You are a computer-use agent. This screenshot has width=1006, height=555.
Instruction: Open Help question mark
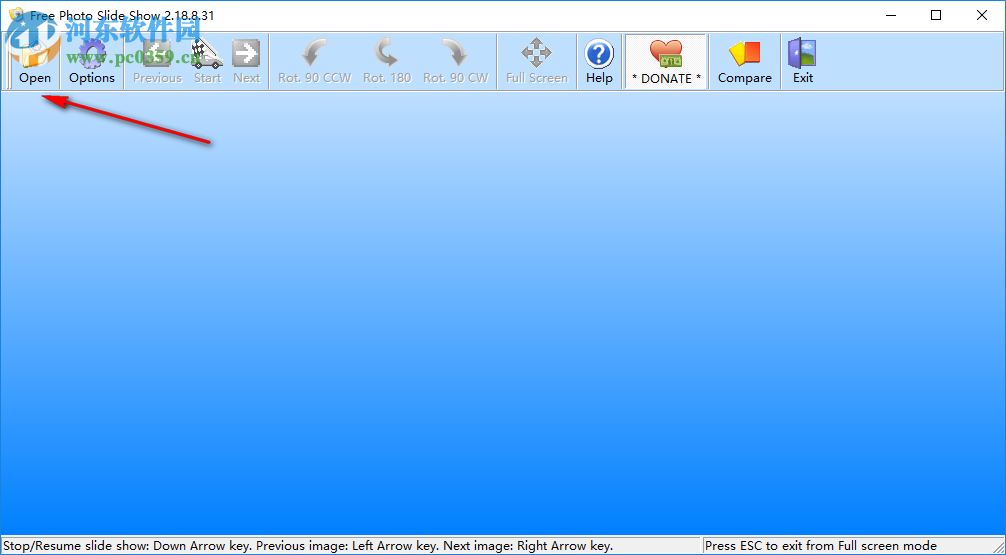click(x=599, y=62)
